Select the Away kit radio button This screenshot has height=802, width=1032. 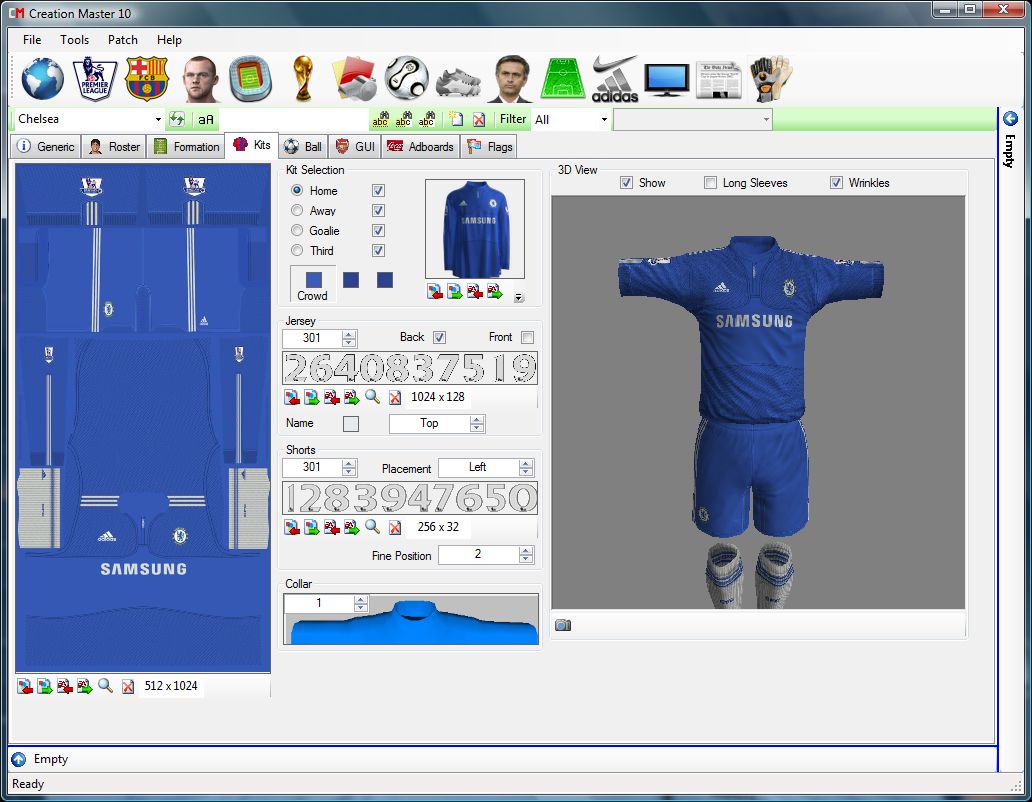297,211
